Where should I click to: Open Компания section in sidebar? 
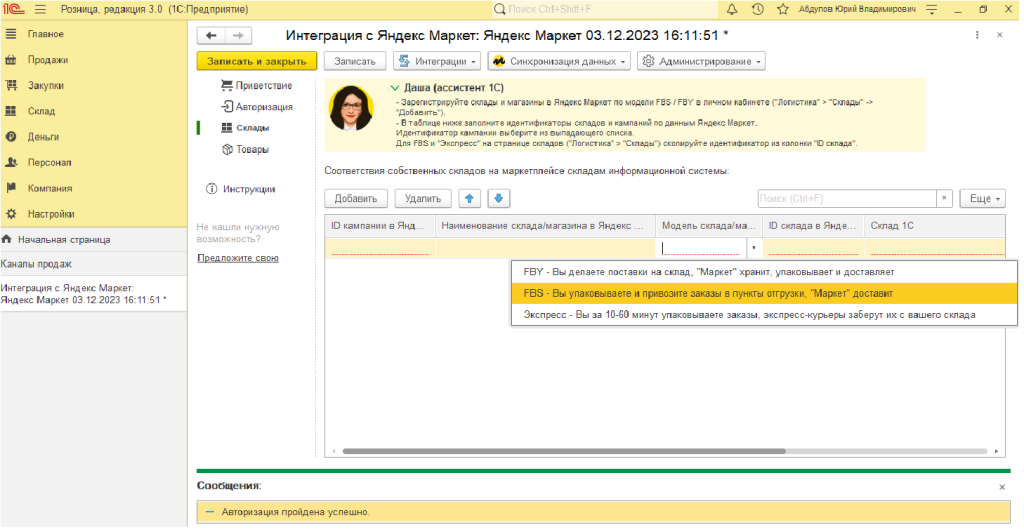coord(50,188)
